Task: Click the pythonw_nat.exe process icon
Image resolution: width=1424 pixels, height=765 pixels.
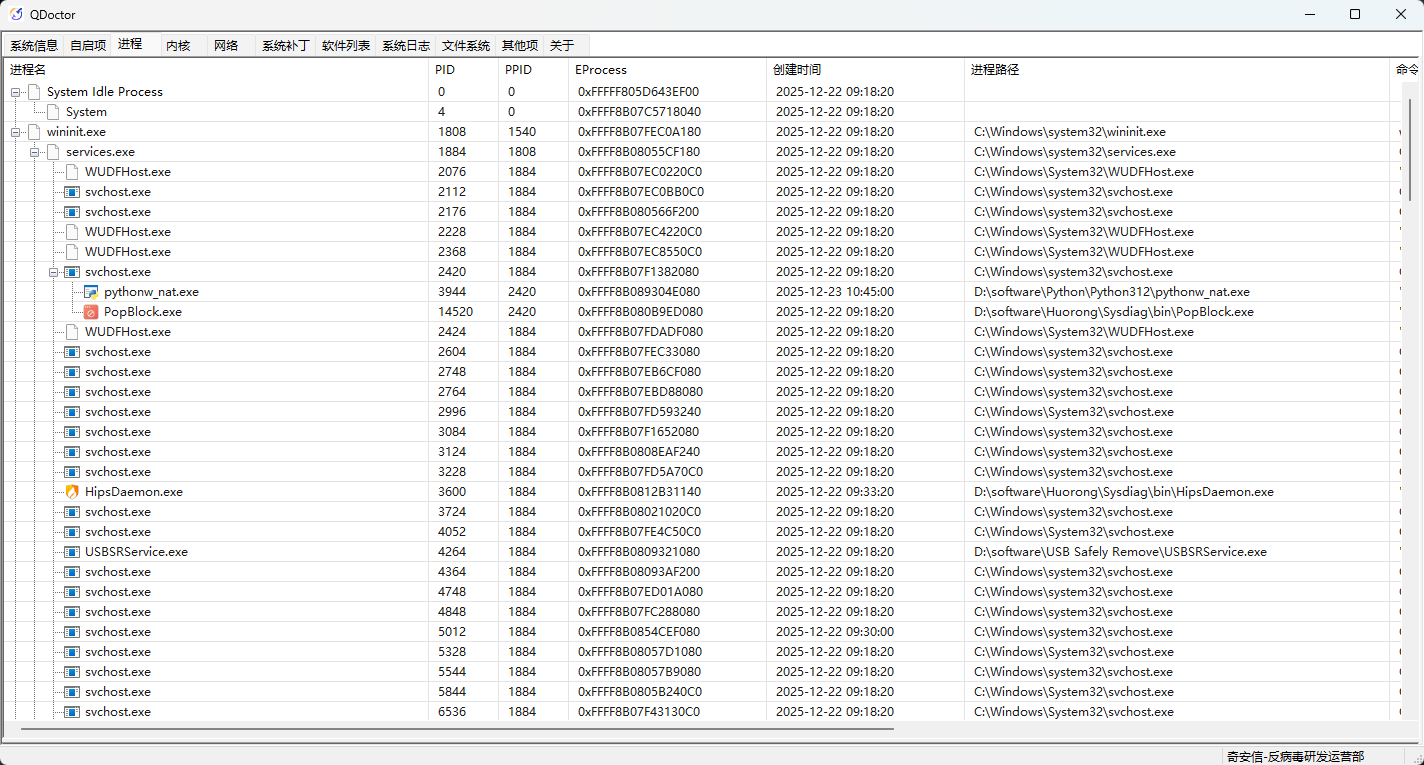Action: pos(91,292)
